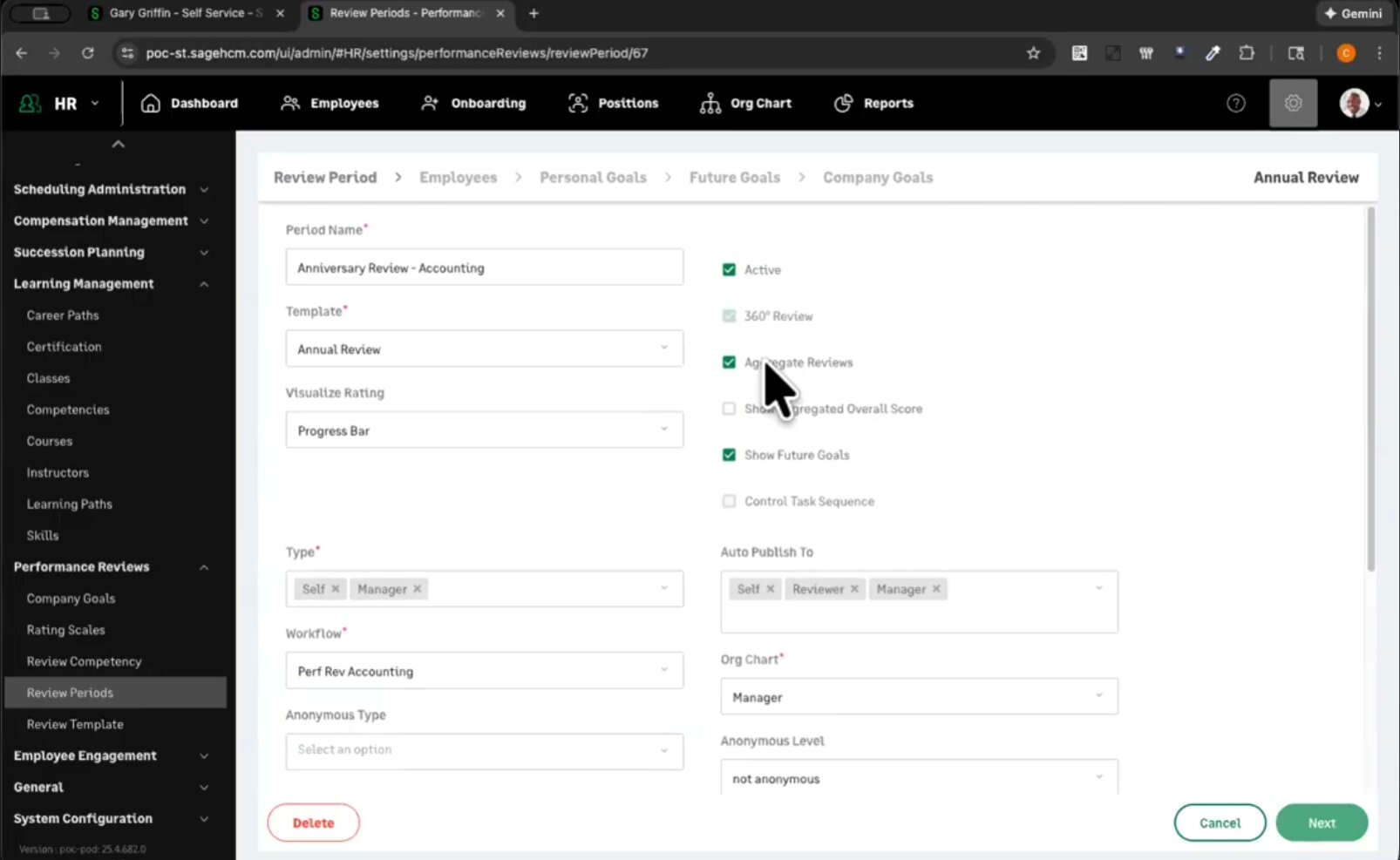This screenshot has height=860, width=1400.
Task: Toggle the Aggregate Reviews checkbox
Action: (729, 362)
